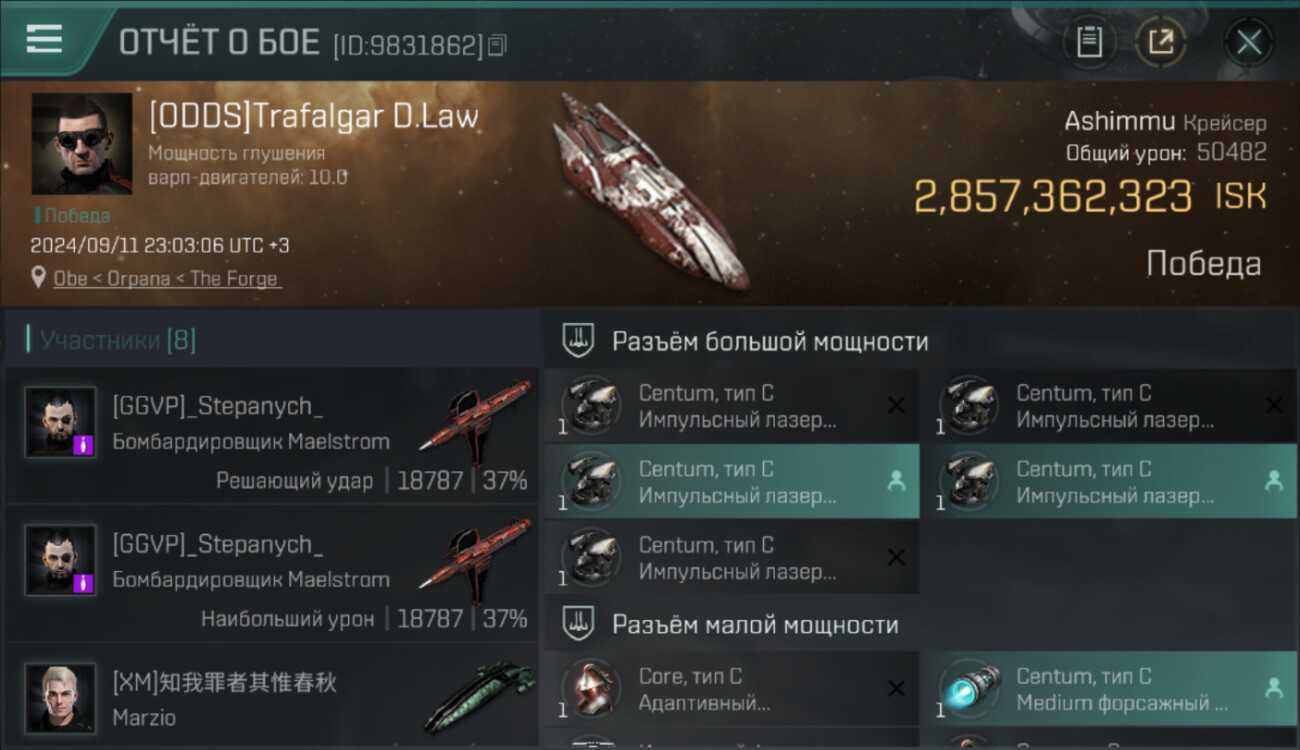Open the hamburger main menu

44,40
